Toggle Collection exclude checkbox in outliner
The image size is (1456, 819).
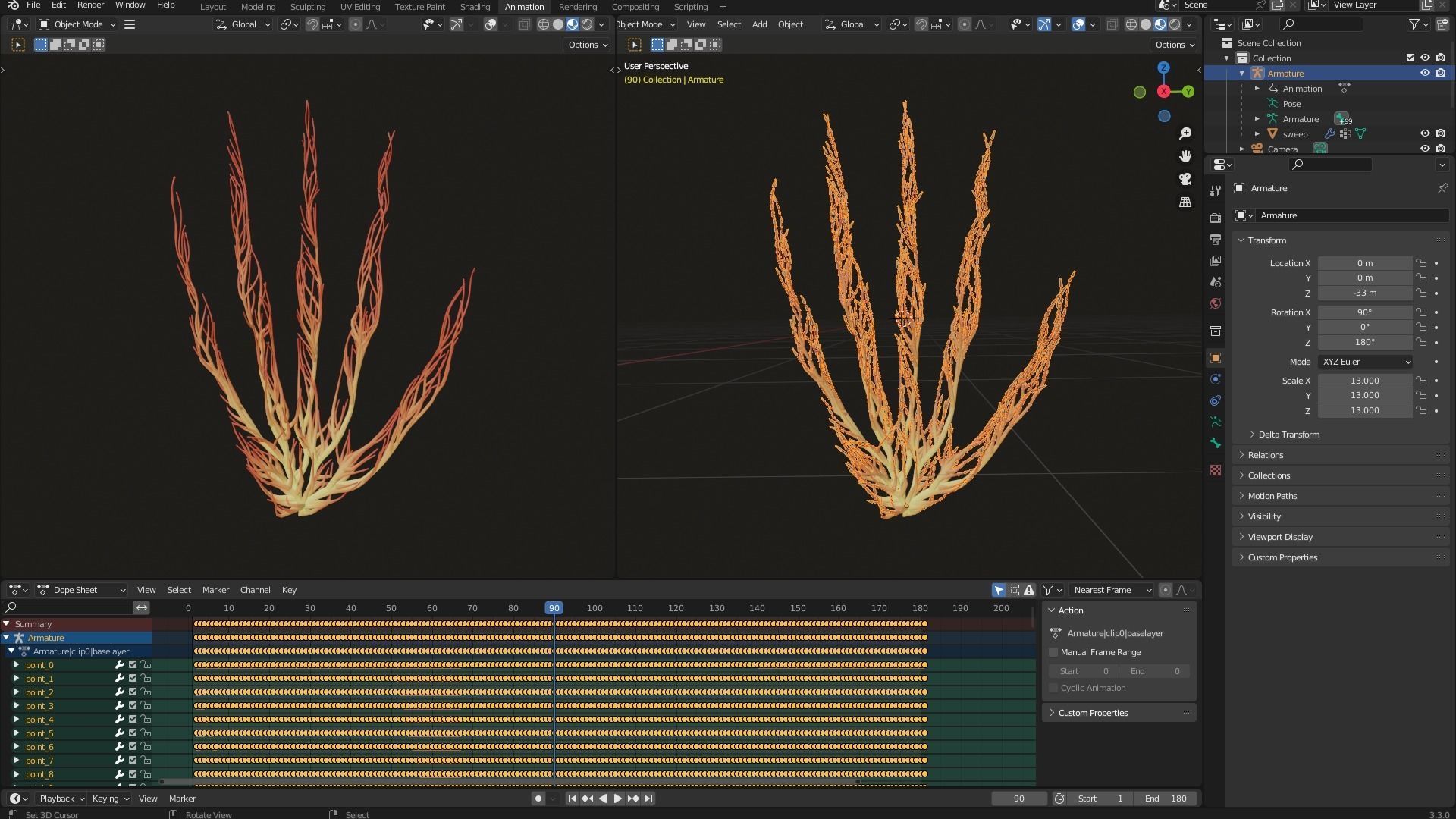1410,58
